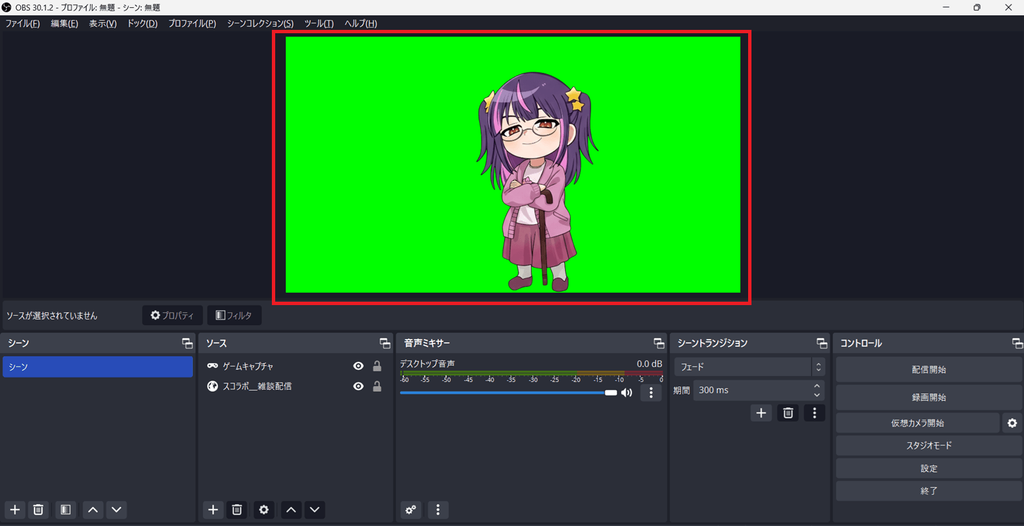Select the ゲームキャプチャ source row
This screenshot has height=526, width=1024.
point(295,366)
